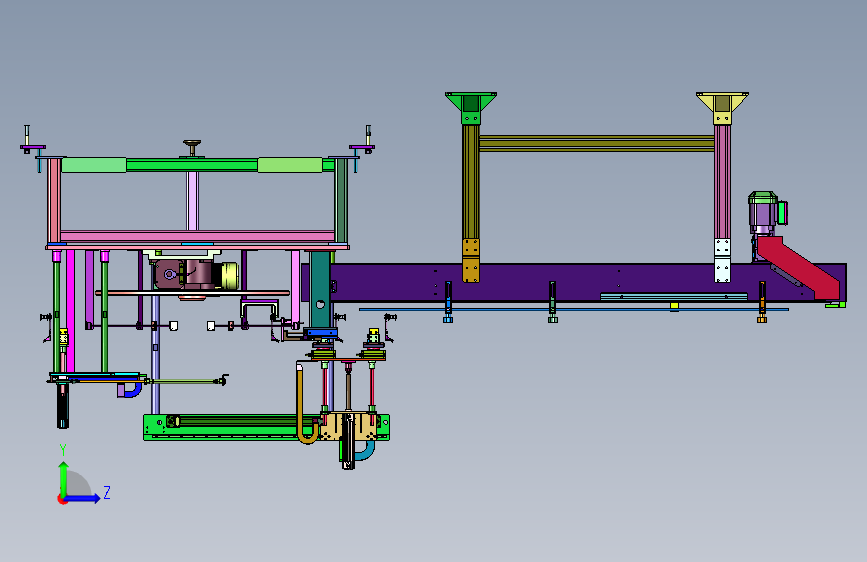
Task: Click the blue Z axis arrow of the triad
Action: click(83, 498)
